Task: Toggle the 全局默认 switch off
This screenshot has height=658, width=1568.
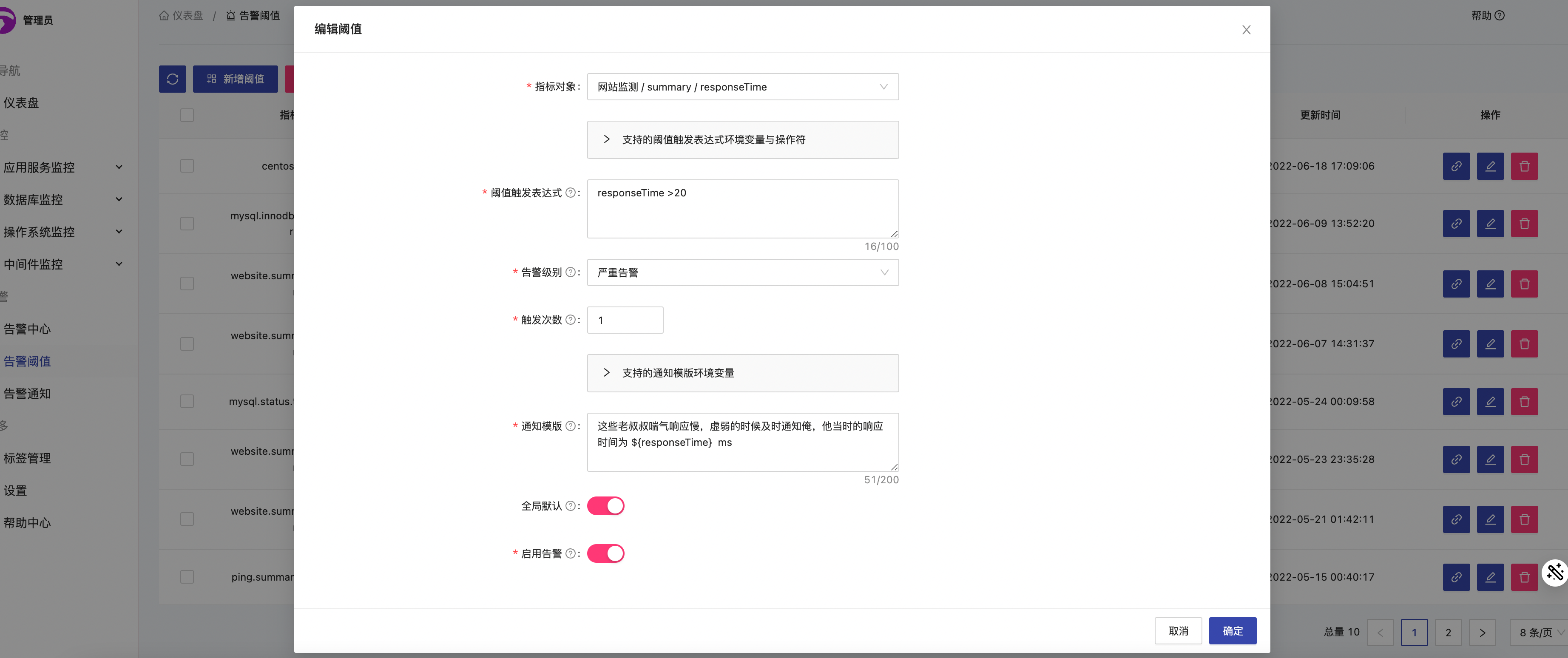Action: click(x=605, y=506)
